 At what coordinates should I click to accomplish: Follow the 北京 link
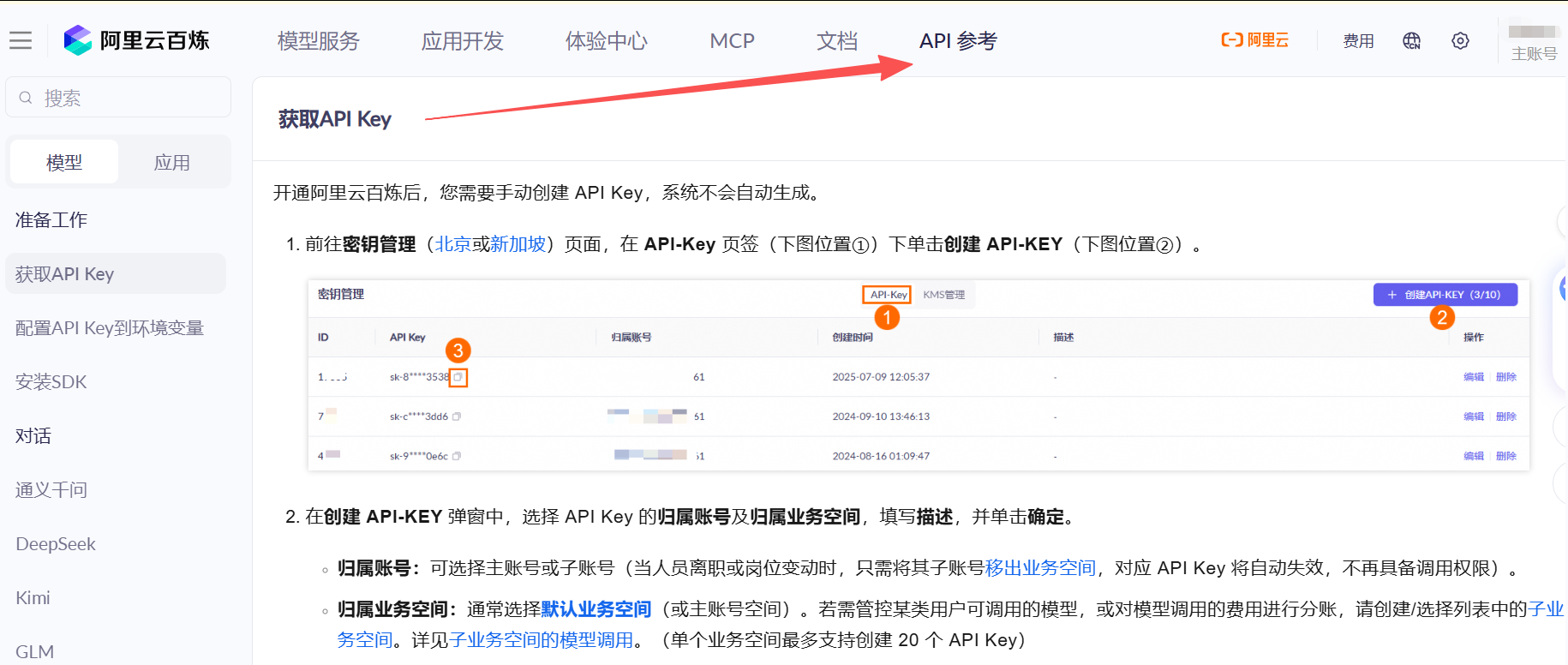pos(453,244)
